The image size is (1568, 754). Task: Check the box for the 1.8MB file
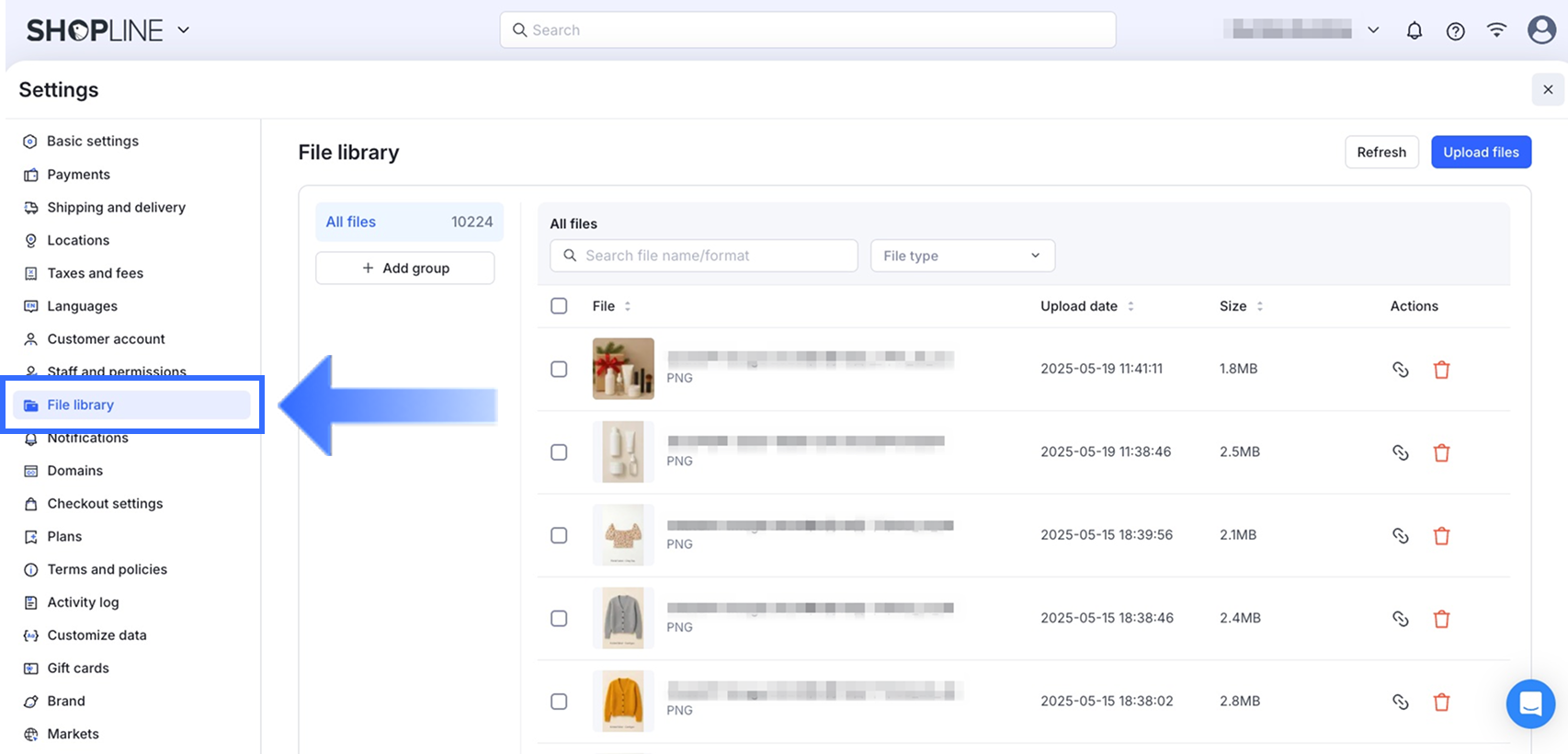click(559, 369)
